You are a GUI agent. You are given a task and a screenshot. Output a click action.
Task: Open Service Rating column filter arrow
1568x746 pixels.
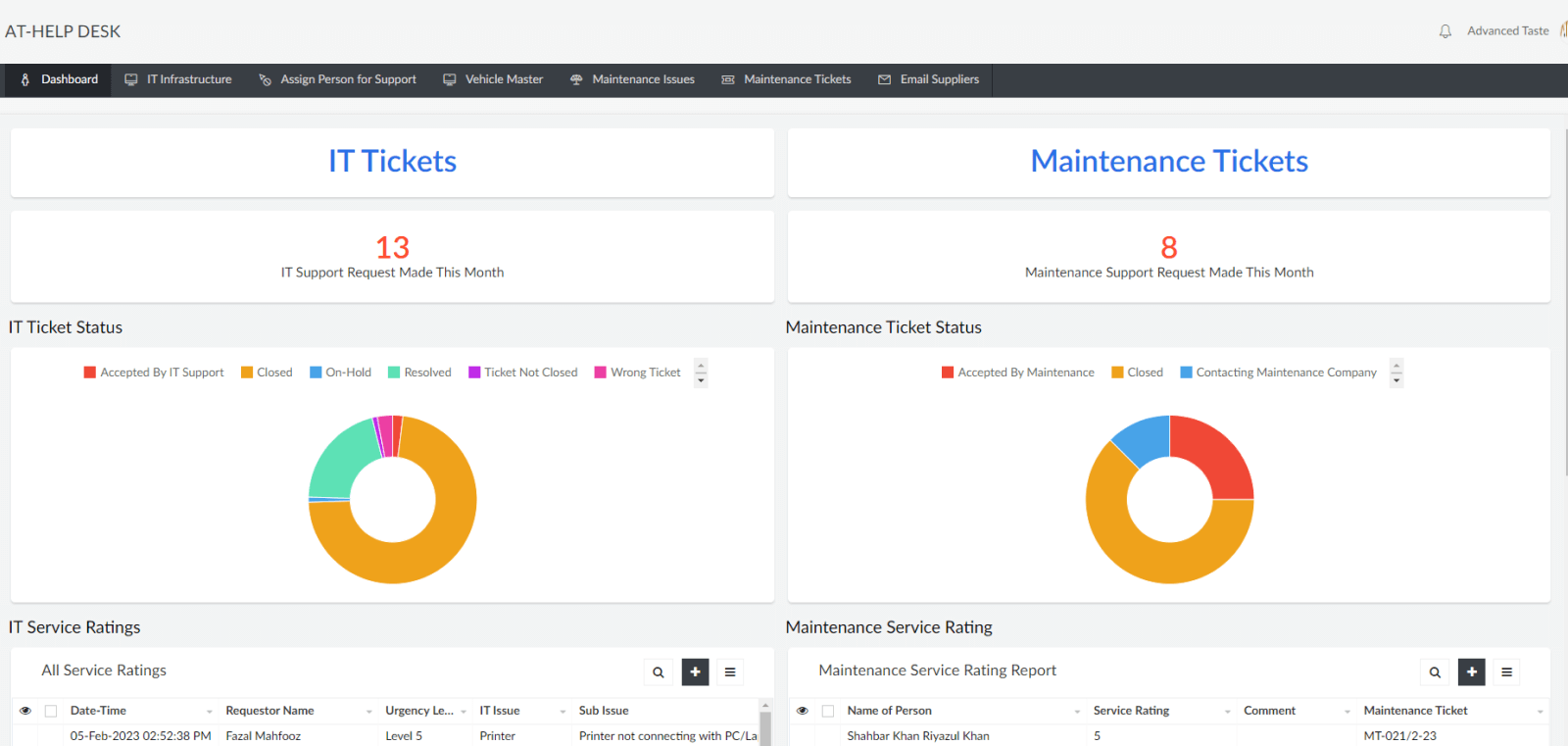[1227, 712]
